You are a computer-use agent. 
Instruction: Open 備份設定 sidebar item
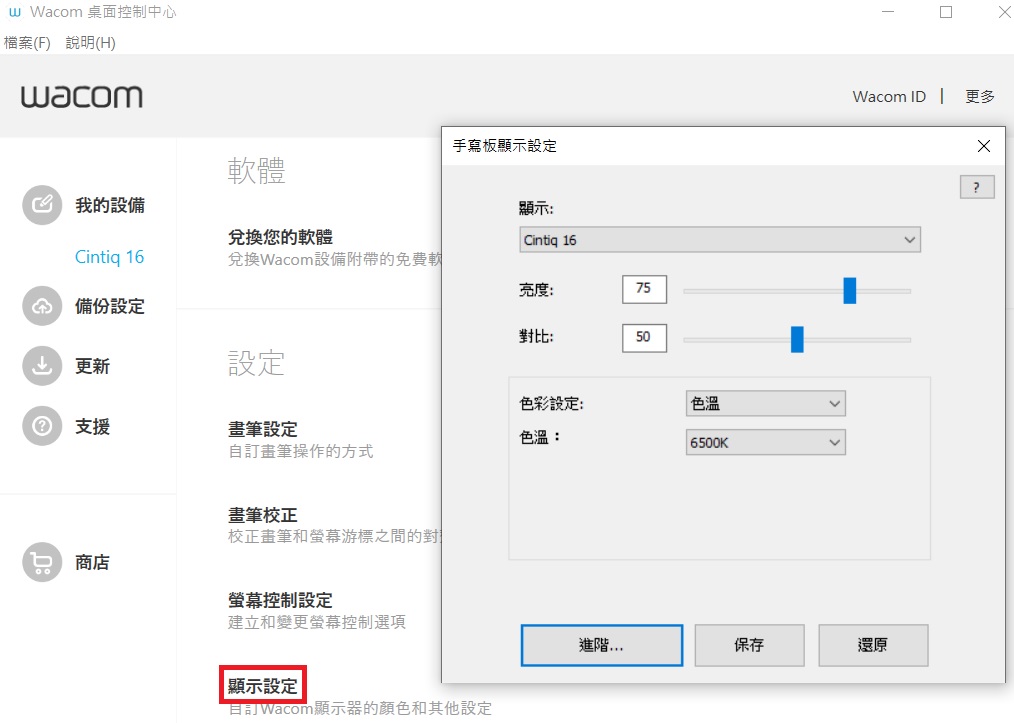[x=110, y=306]
